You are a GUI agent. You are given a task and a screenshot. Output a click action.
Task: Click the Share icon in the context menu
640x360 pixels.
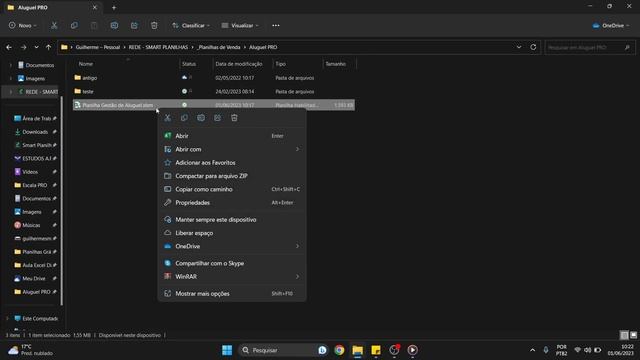[x=218, y=118]
